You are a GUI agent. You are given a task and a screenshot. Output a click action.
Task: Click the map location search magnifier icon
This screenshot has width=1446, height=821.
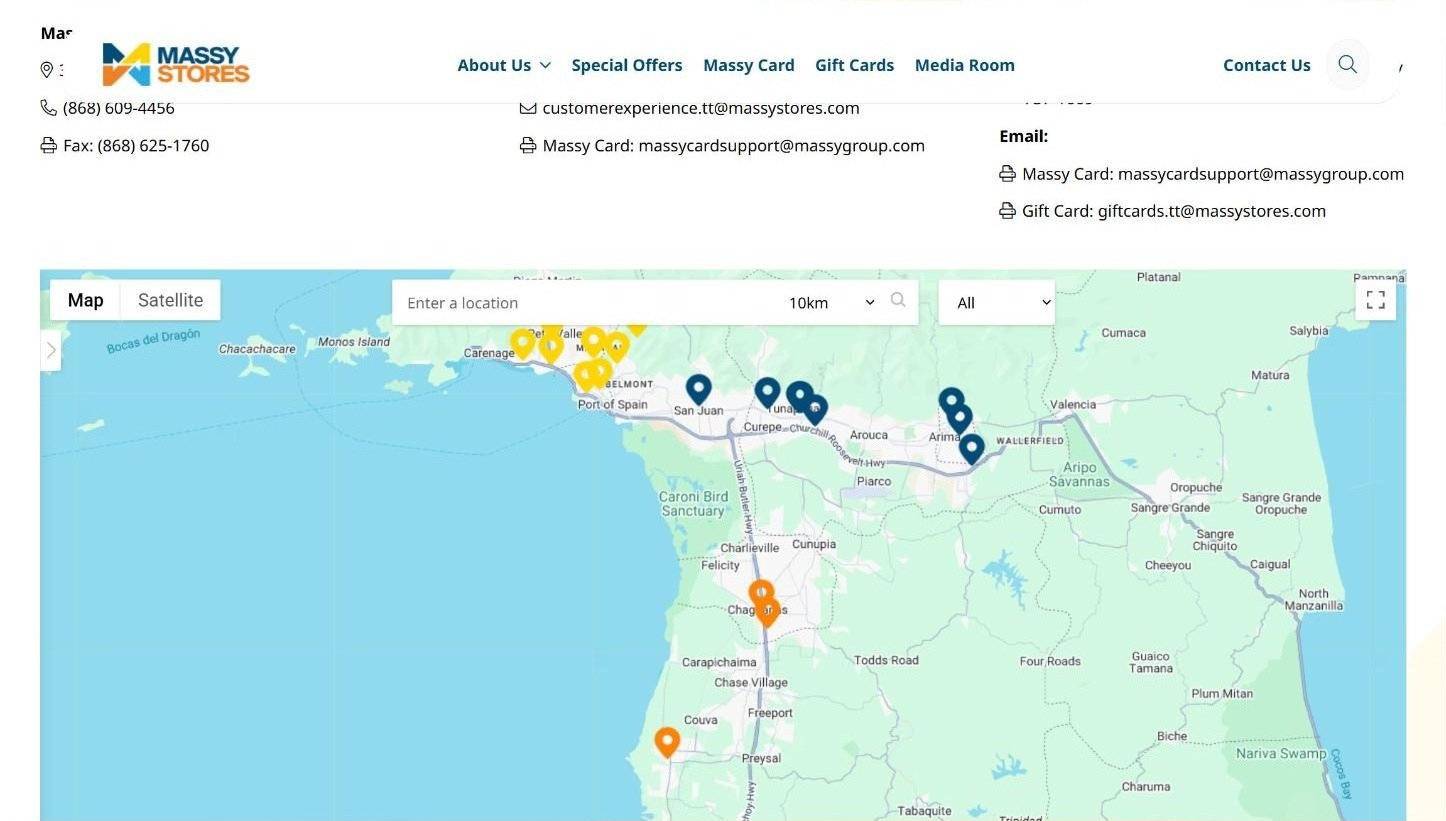click(898, 300)
